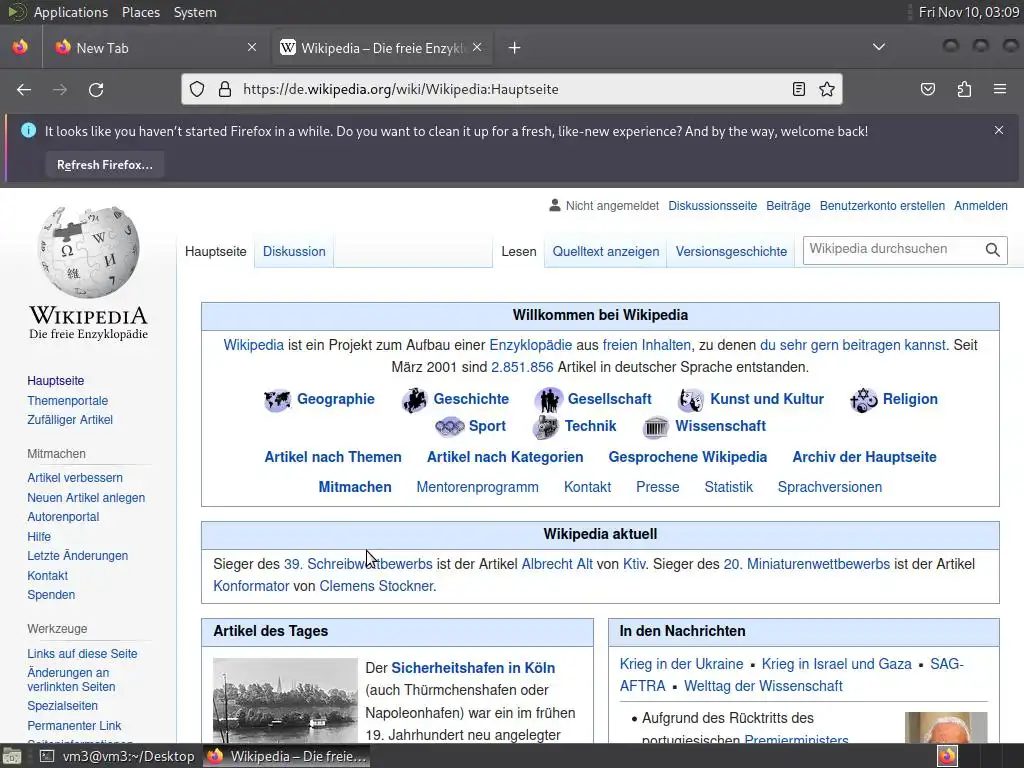The height and width of the screenshot is (768, 1024).
Task: Click the info icon in notification bar
Action: (x=29, y=131)
